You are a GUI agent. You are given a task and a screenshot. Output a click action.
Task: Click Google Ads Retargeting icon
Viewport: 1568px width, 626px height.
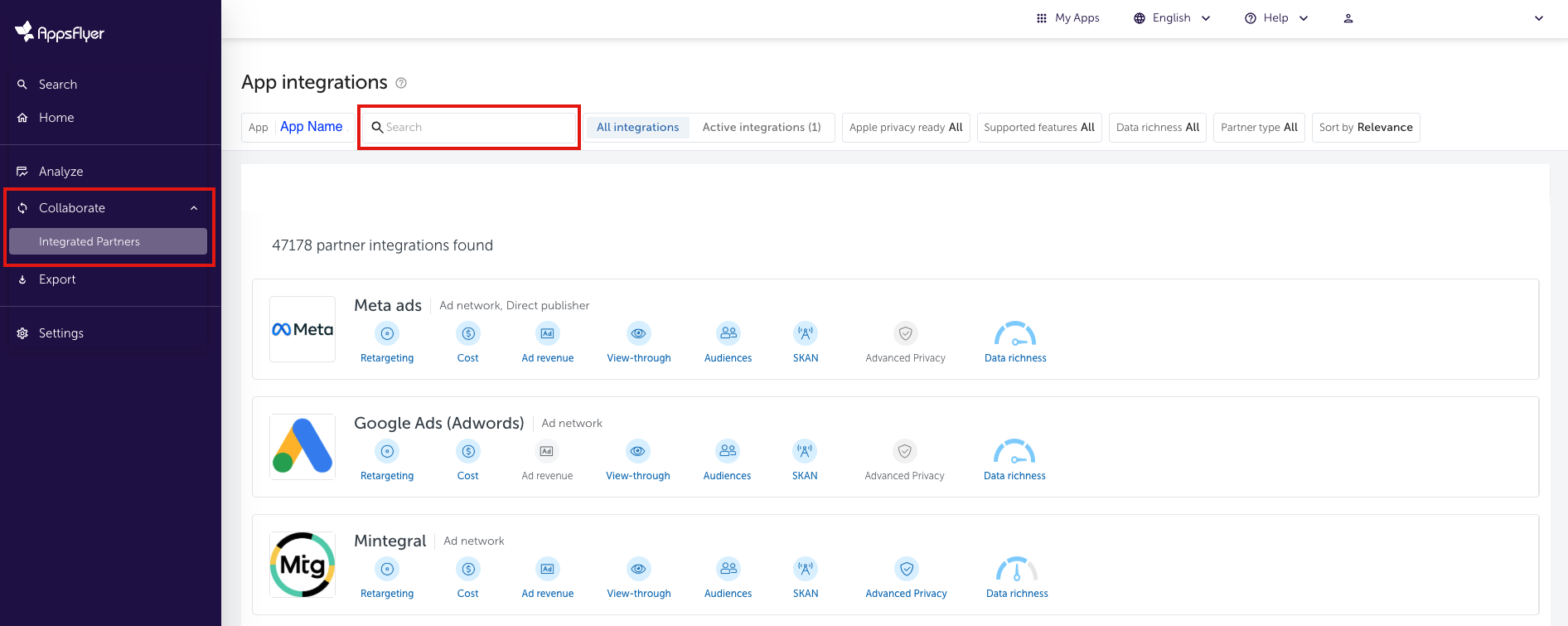point(387,451)
